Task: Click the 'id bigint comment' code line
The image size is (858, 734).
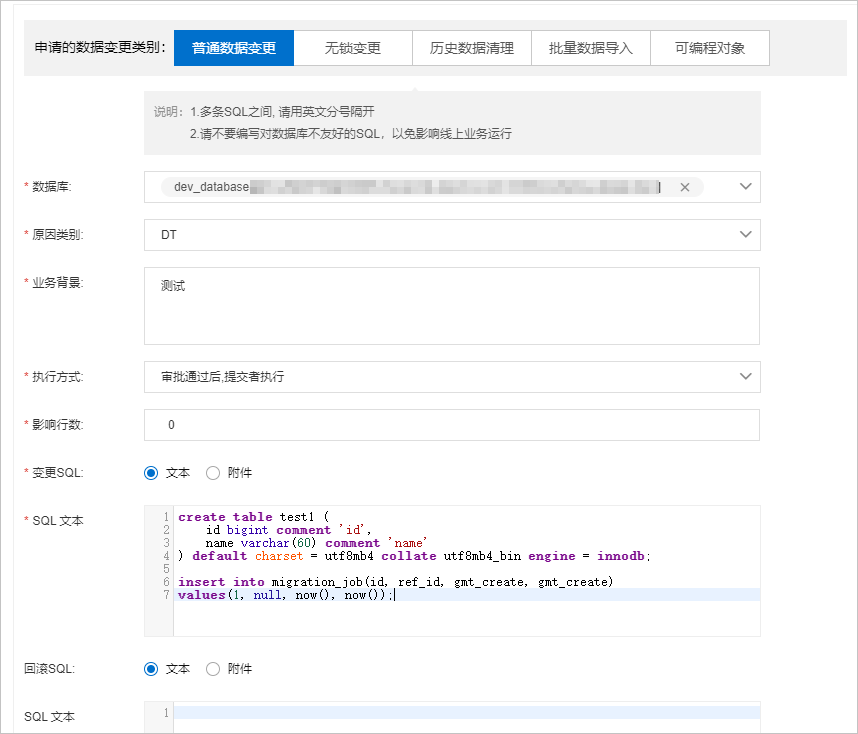Action: click(x=288, y=530)
